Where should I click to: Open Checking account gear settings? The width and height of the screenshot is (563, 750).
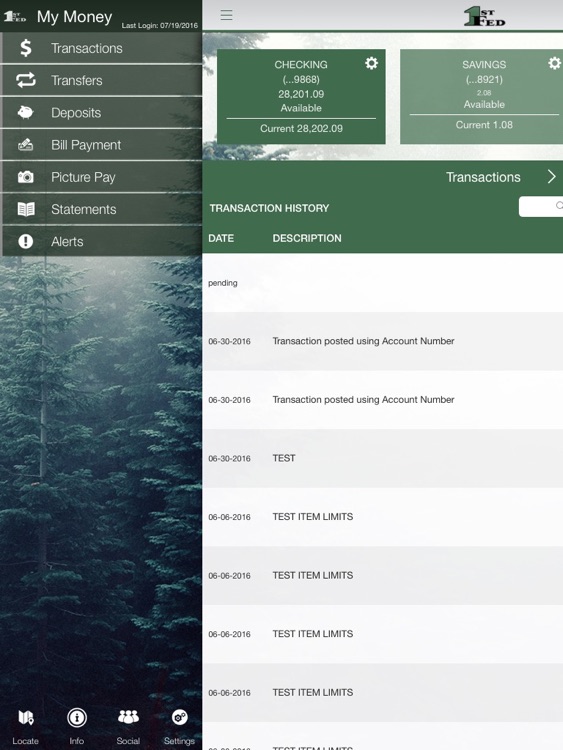coord(372,63)
